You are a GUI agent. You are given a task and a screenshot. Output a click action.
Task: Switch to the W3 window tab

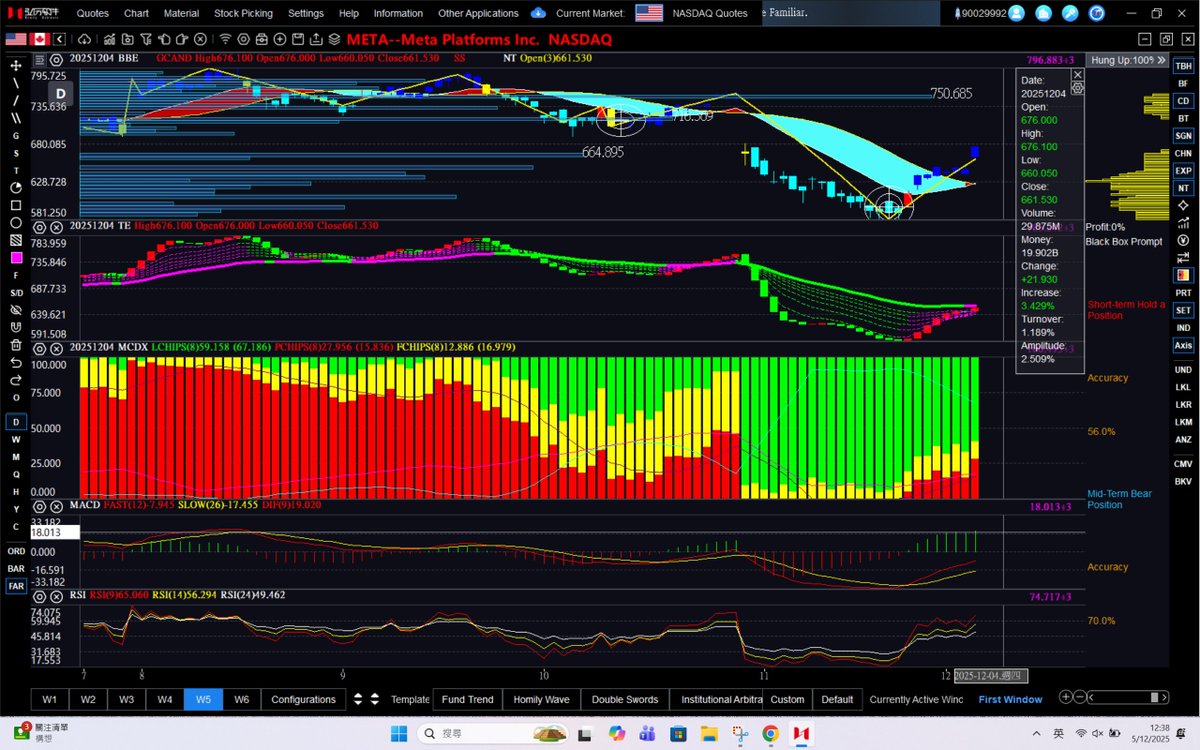tap(126, 699)
